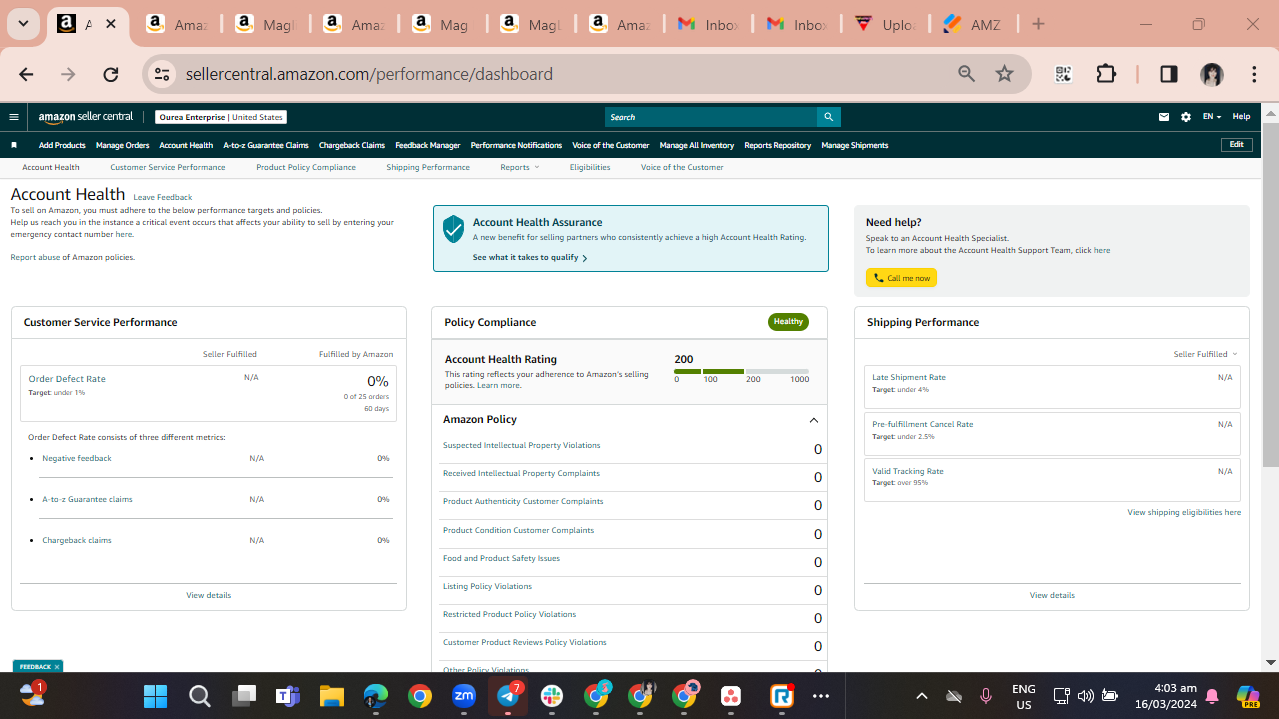The image size is (1279, 719).
Task: Open Manage All Inventory in navigation
Action: pos(697,145)
